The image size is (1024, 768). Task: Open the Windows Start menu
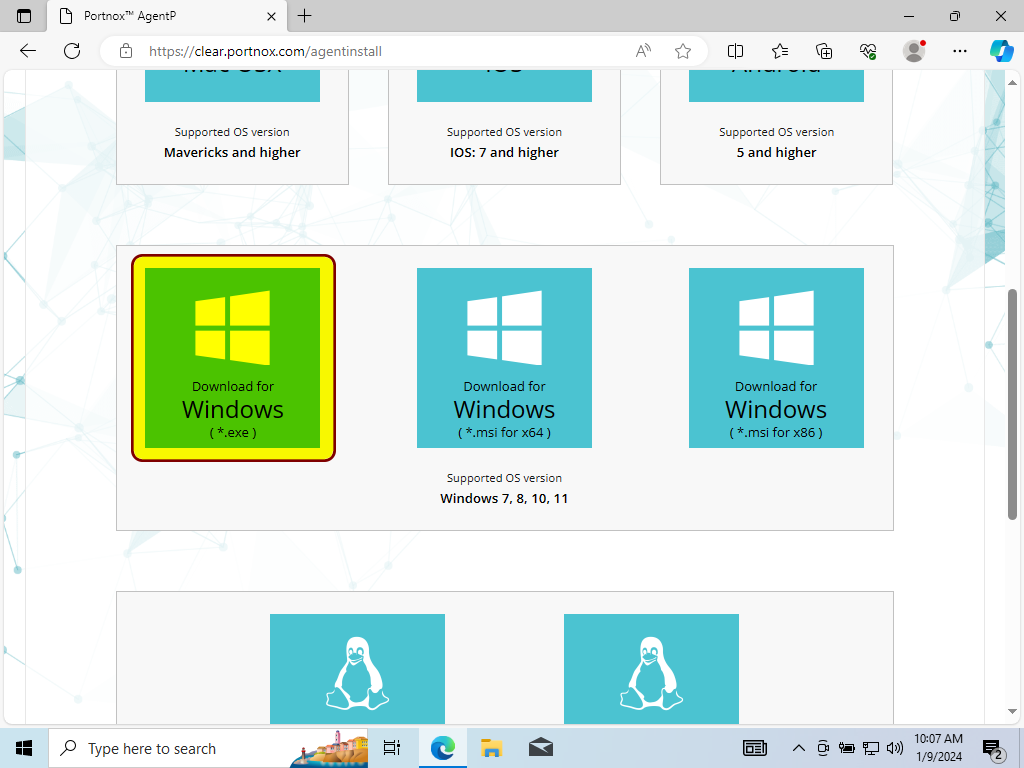(x=24, y=748)
